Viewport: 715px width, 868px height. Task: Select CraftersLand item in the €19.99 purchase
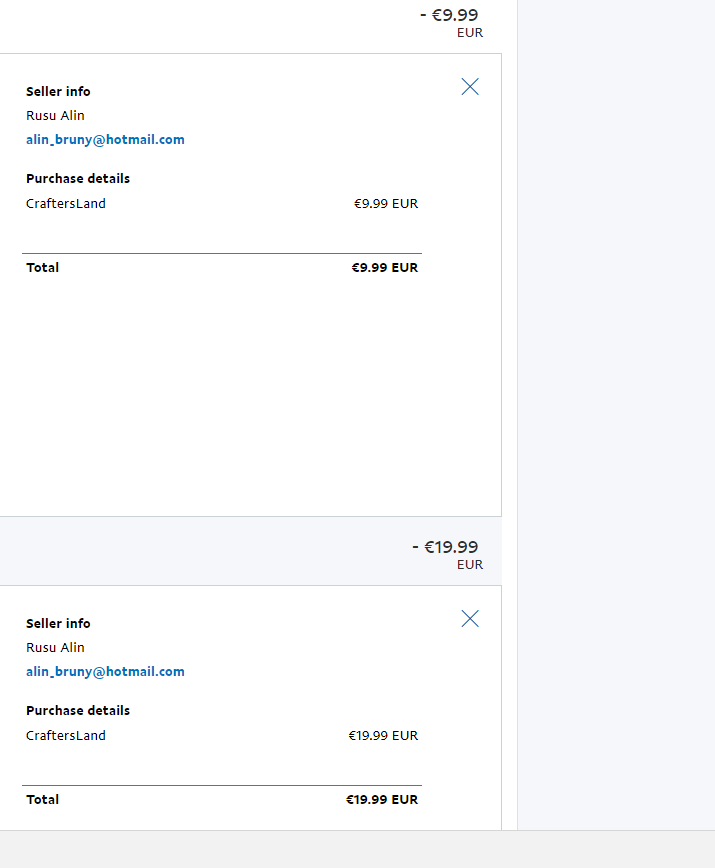66,736
